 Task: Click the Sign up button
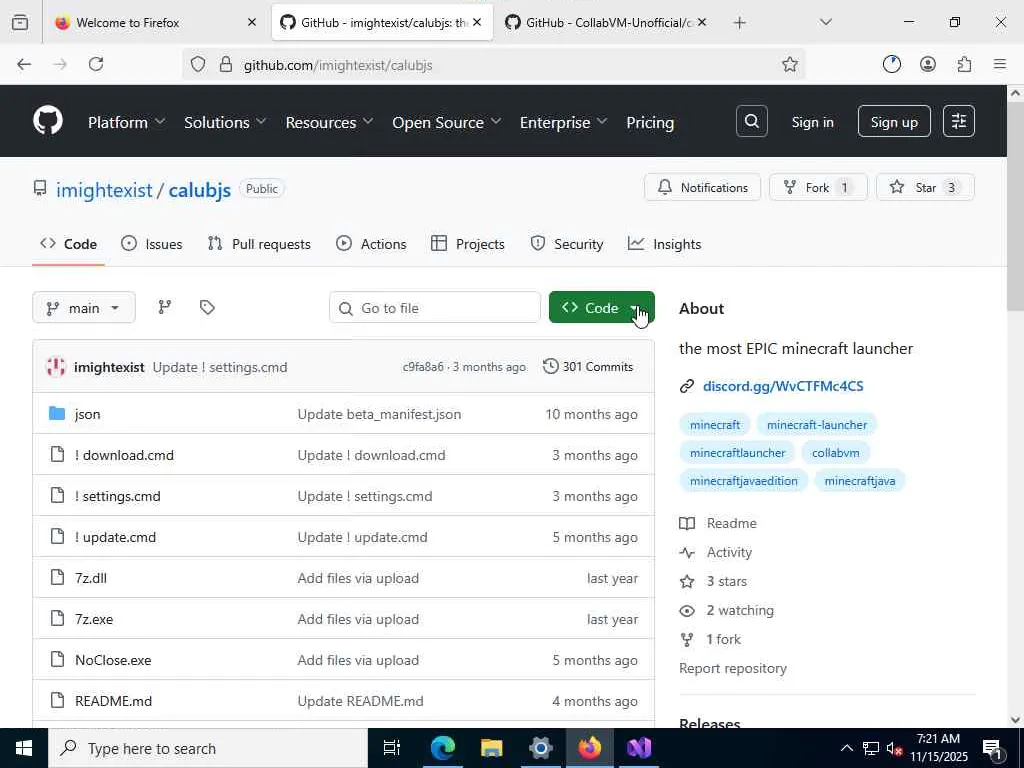(894, 121)
